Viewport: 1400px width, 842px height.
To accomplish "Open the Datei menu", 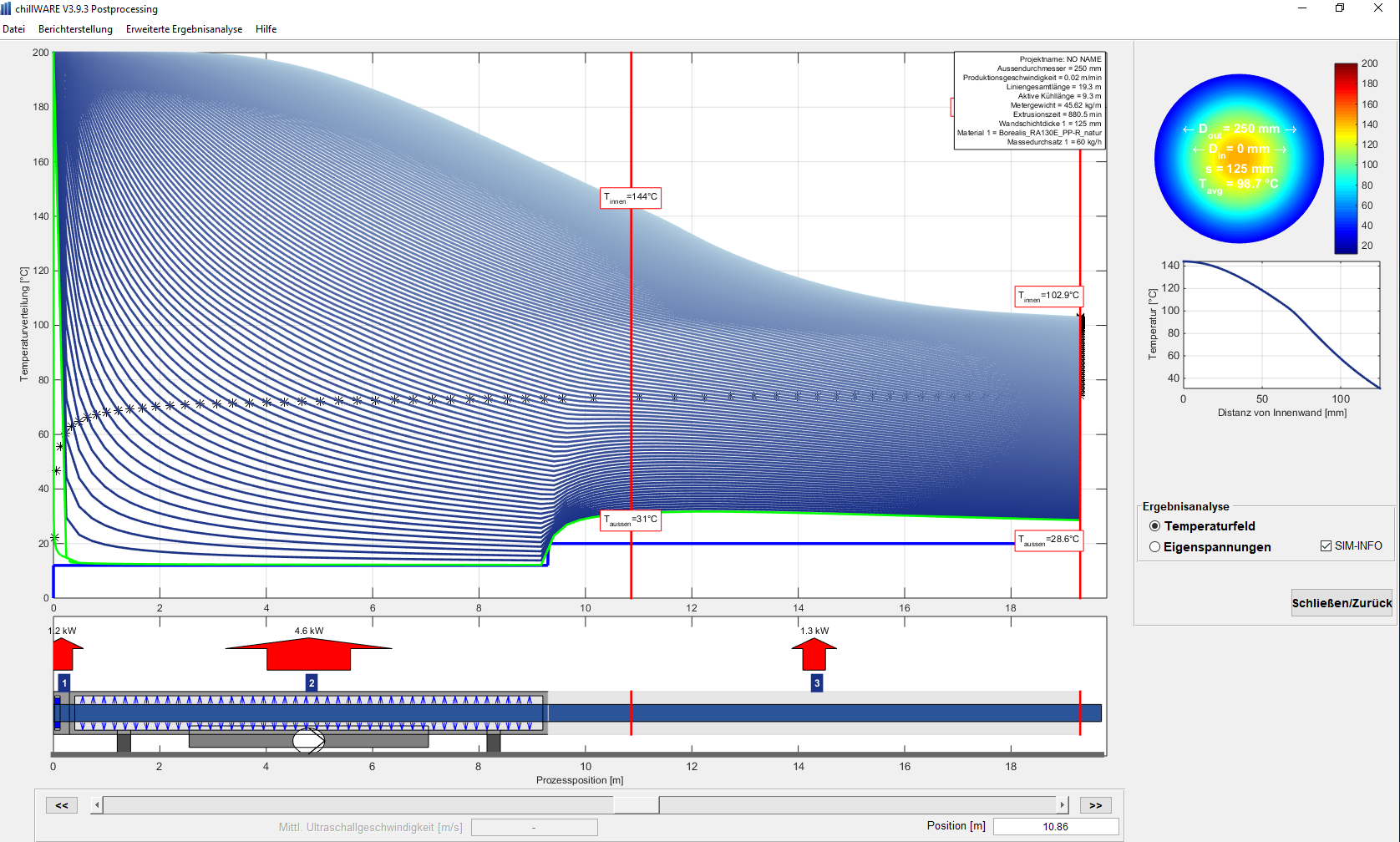I will pyautogui.click(x=14, y=29).
